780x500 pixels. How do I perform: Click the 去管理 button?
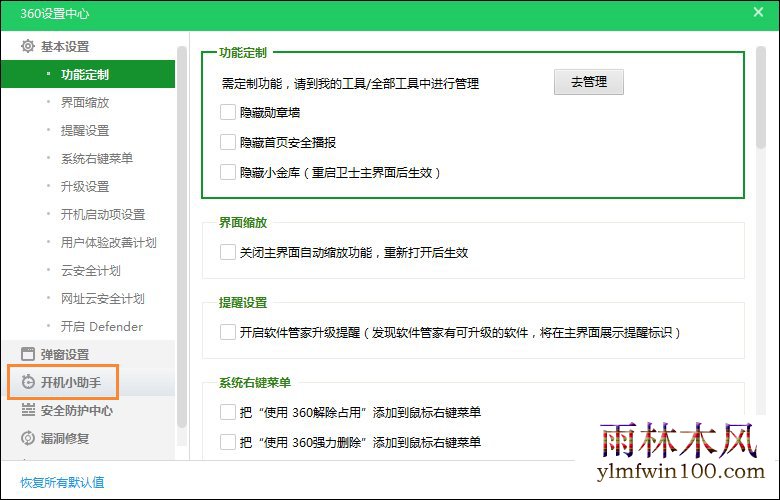pyautogui.click(x=588, y=82)
